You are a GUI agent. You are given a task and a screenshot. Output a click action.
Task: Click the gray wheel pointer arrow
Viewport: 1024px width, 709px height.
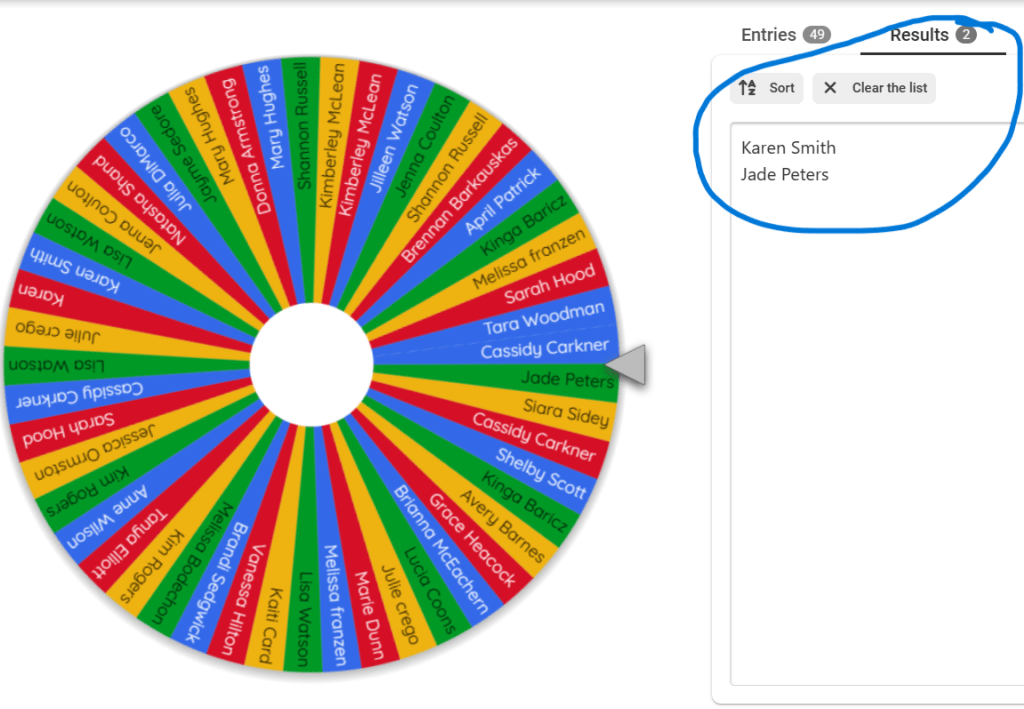point(627,365)
